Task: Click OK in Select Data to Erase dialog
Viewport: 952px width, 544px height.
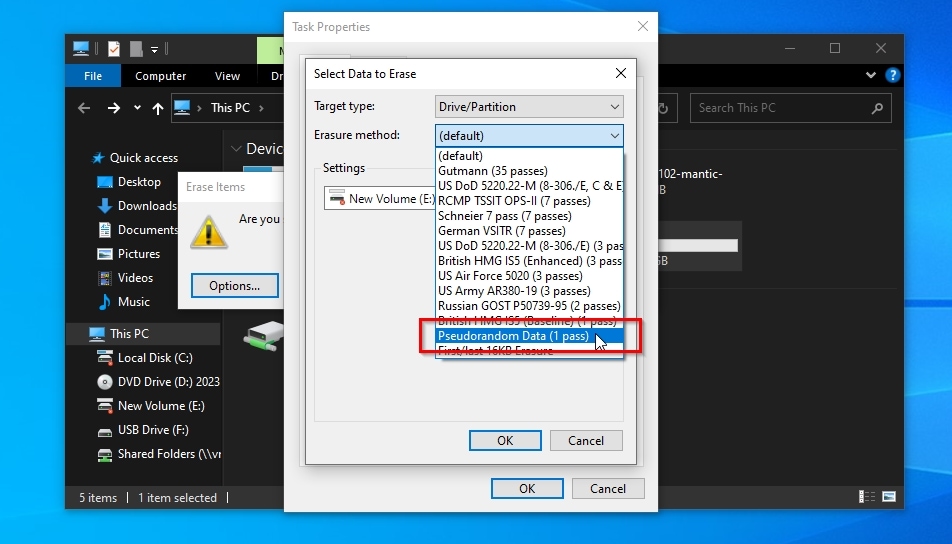Action: [505, 441]
